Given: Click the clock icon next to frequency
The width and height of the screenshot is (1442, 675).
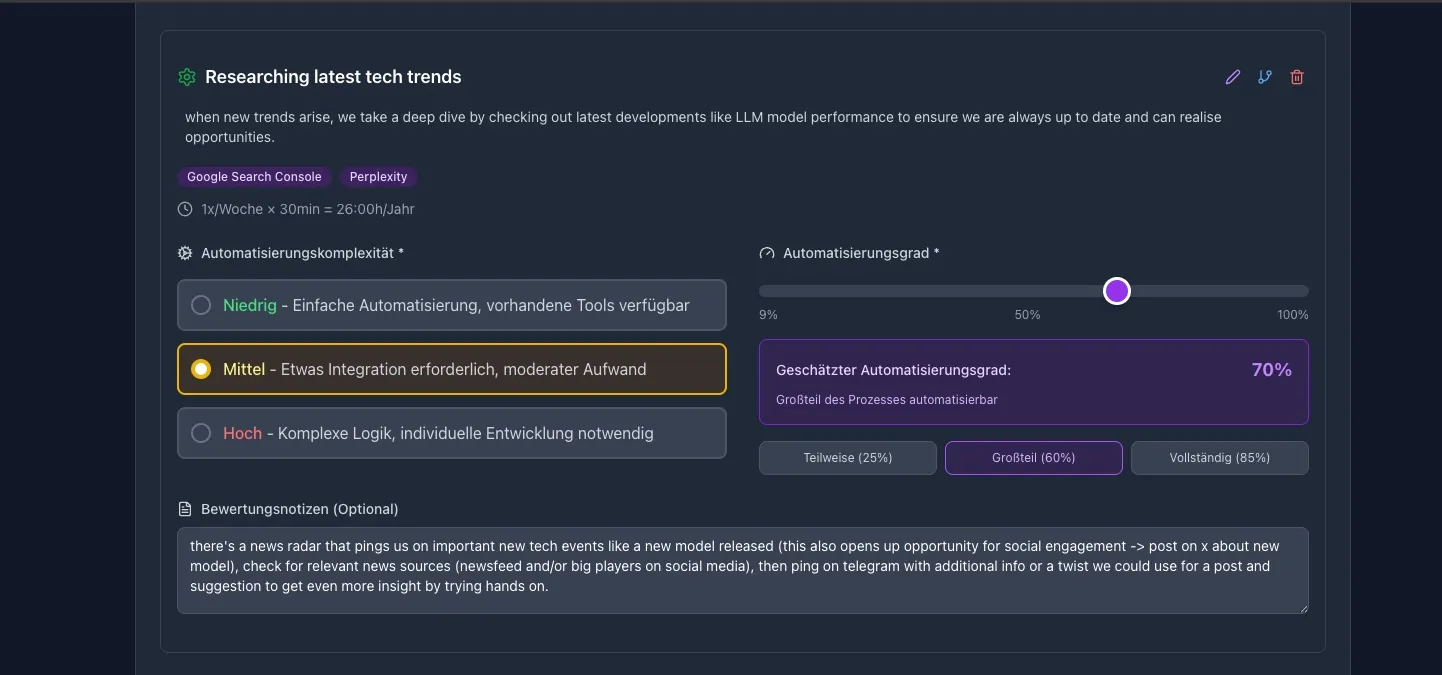Looking at the screenshot, I should [x=185, y=209].
